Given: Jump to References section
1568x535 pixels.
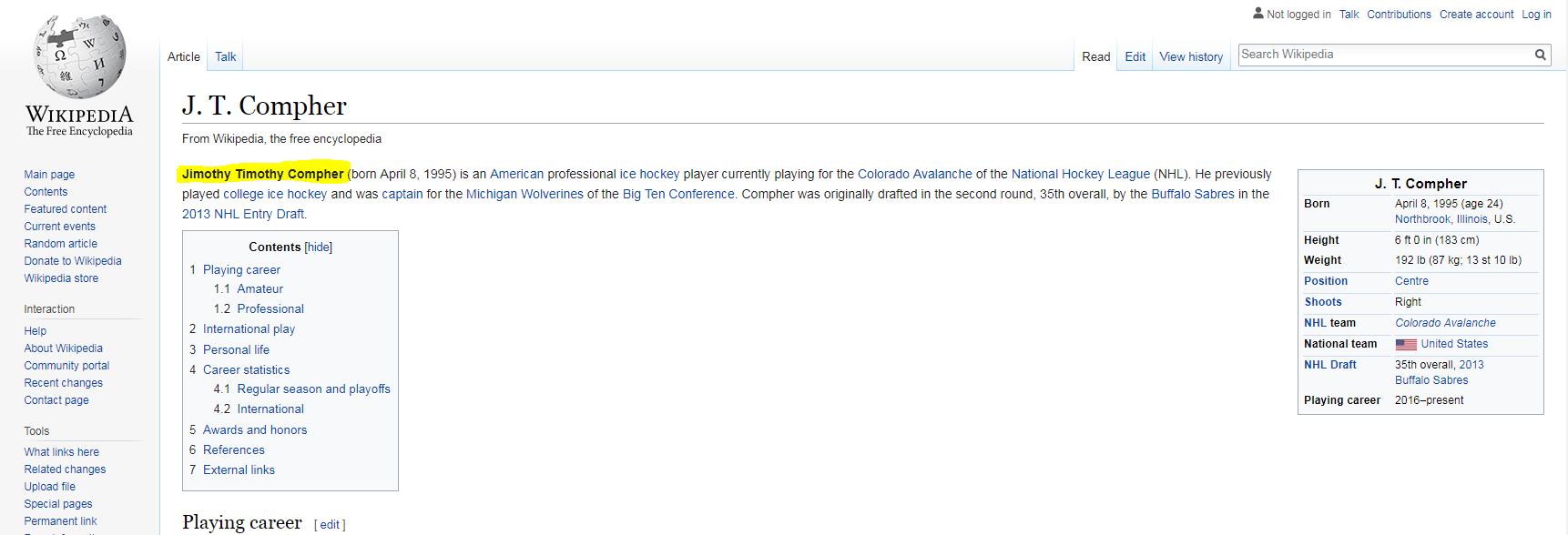Looking at the screenshot, I should click(x=233, y=450).
